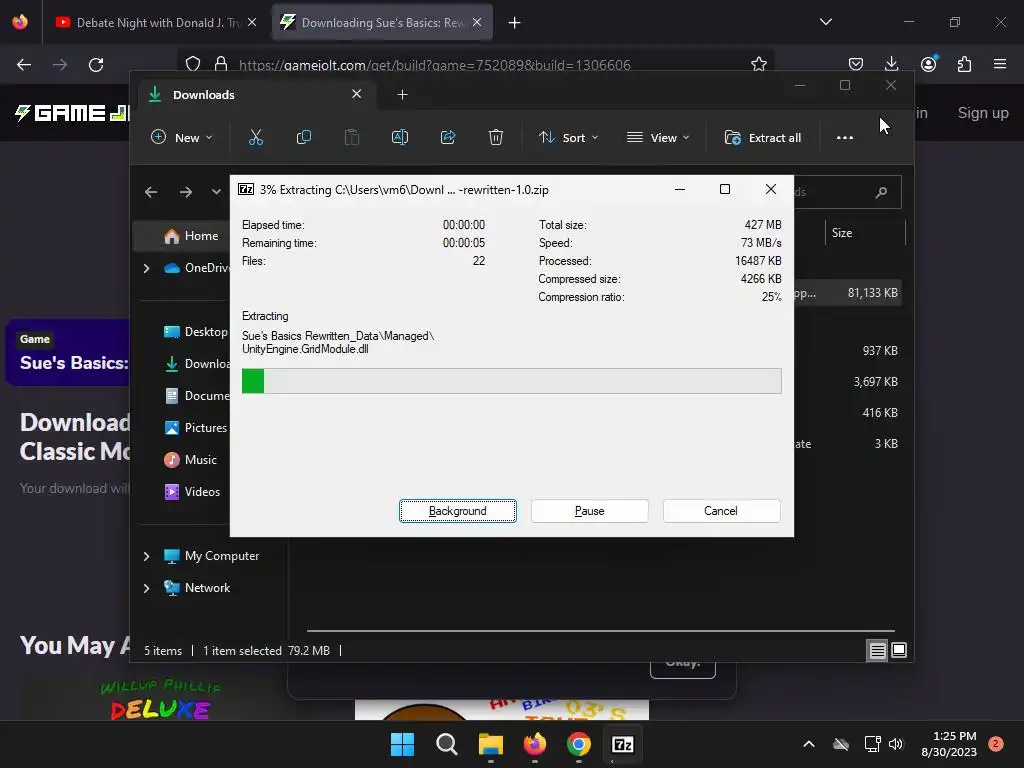Select the Downloads Explorer tab
The image size is (1024, 768).
point(255,95)
